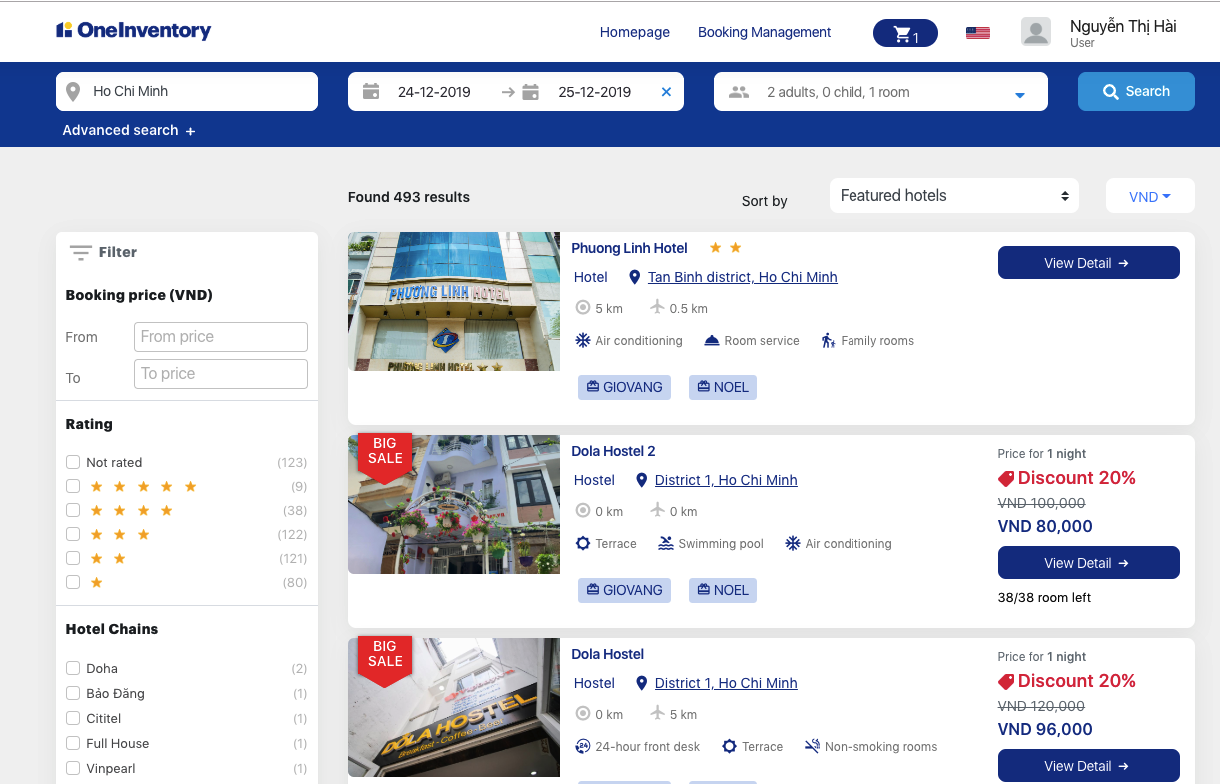The image size is (1220, 784).
Task: Click the Dola Hostel 2 thumbnail image
Action: point(453,504)
